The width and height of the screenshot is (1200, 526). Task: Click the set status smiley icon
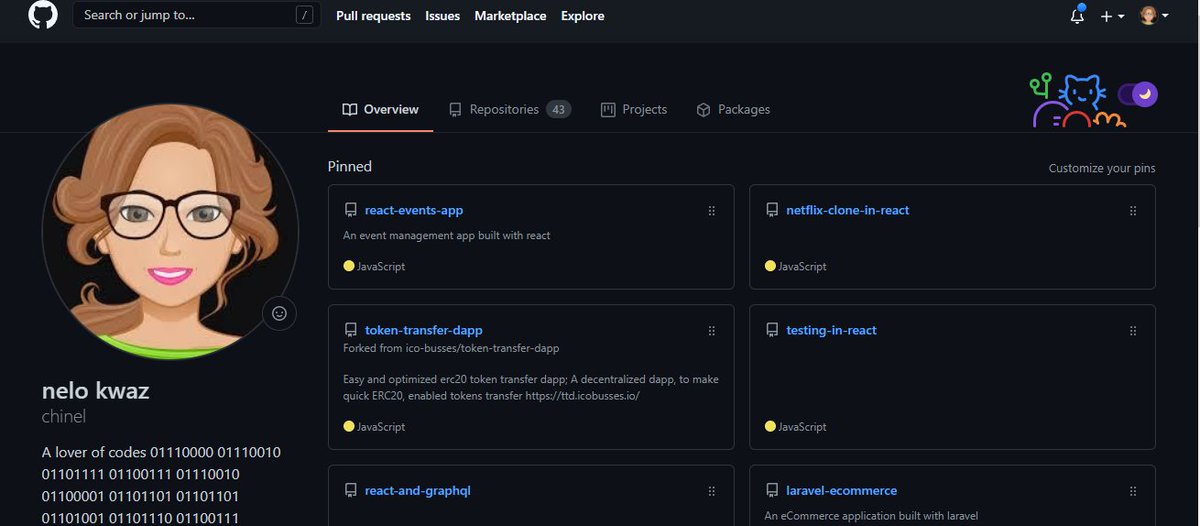pyautogui.click(x=279, y=313)
